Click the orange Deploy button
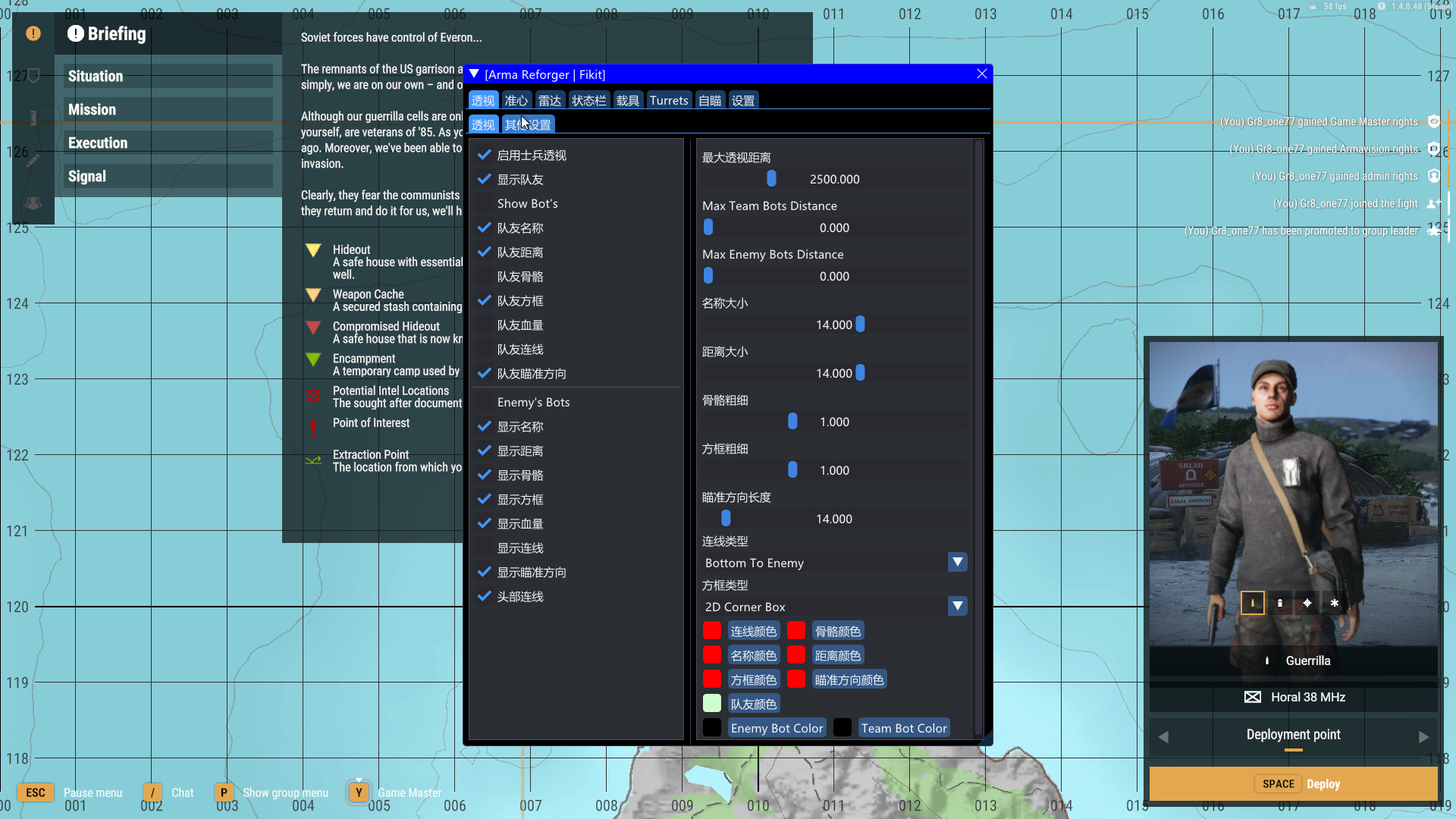This screenshot has height=819, width=1456. coord(1294,784)
